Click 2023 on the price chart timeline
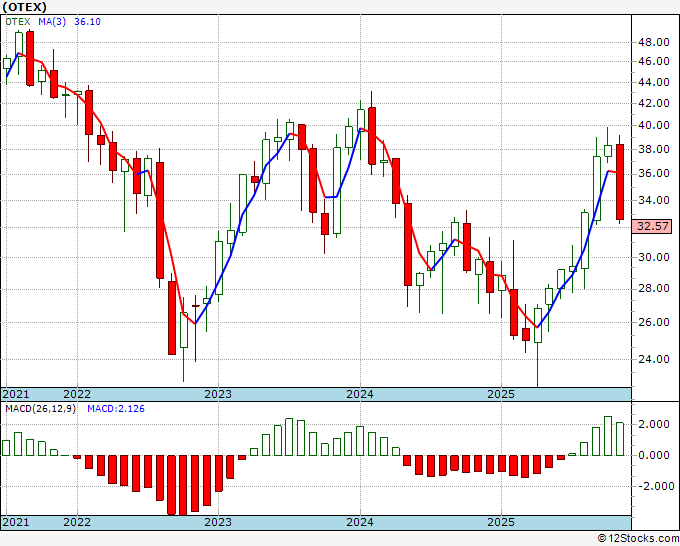This screenshot has width=680, height=546. [x=218, y=394]
